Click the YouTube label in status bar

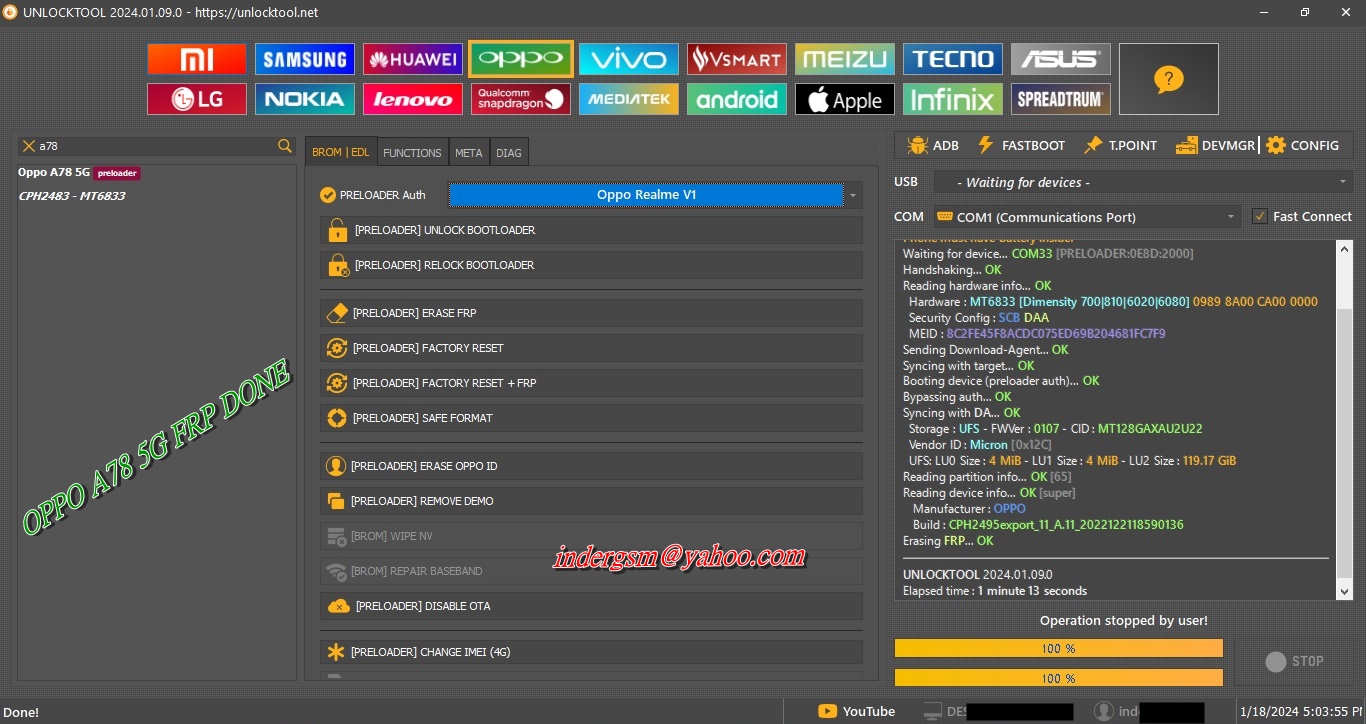(x=869, y=712)
